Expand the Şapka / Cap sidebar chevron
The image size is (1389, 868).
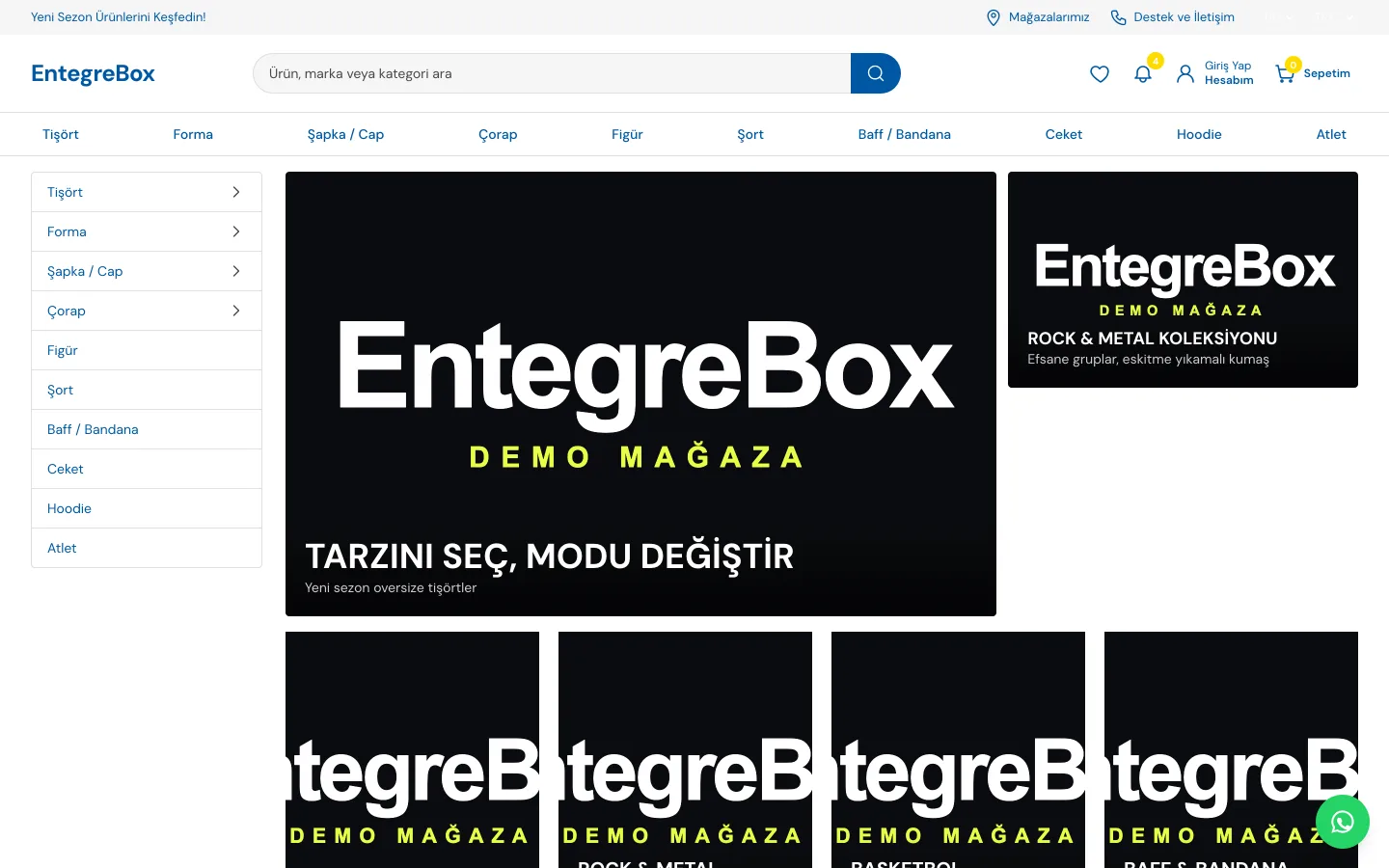pos(236,271)
